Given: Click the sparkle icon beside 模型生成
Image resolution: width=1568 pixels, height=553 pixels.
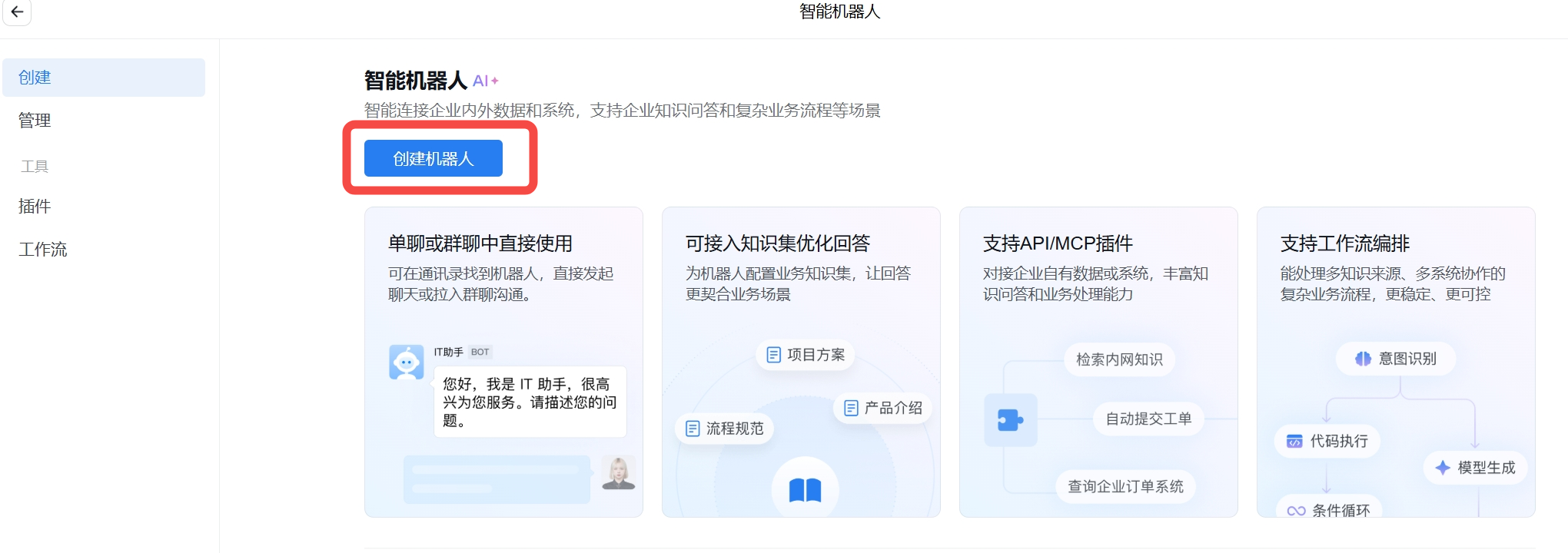Looking at the screenshot, I should [x=1443, y=468].
